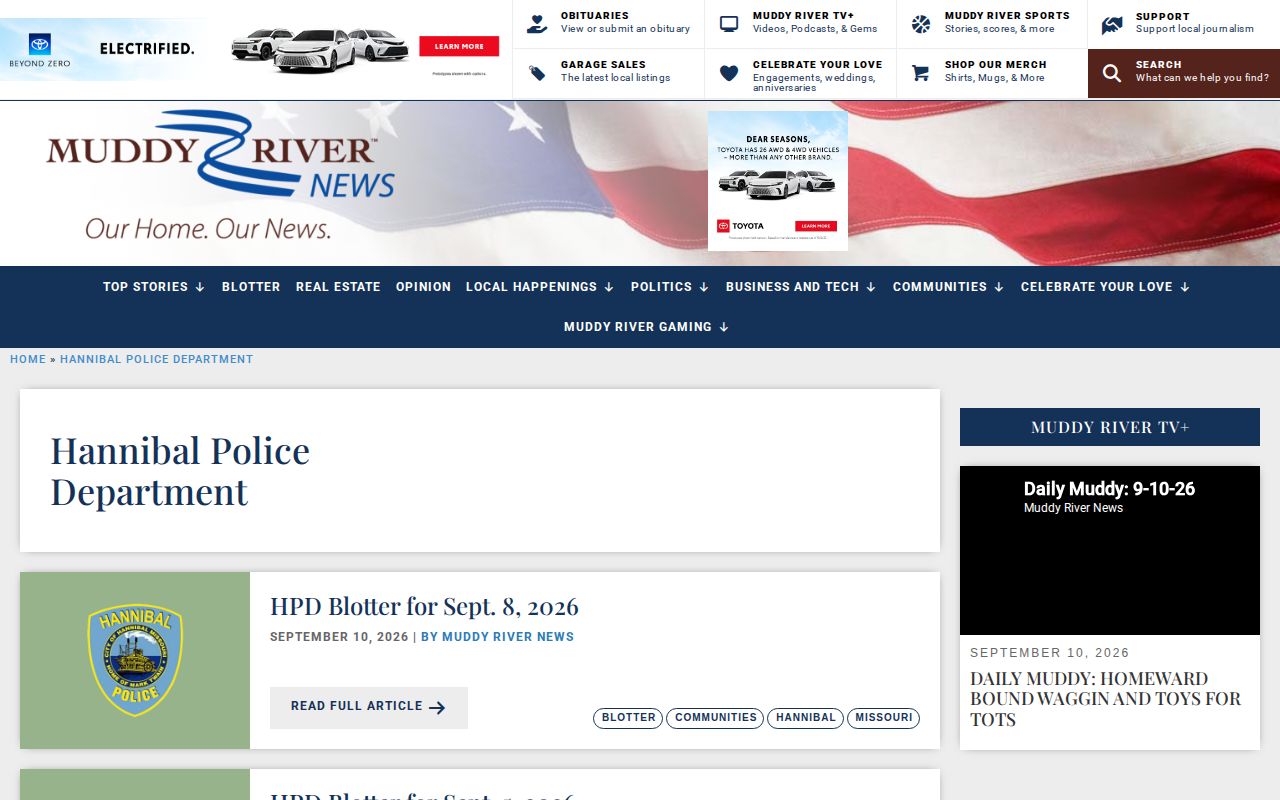Expand the Celebrate Your Love nav dropdown arrow
Viewport: 1280px width, 800px height.
tap(1185, 287)
